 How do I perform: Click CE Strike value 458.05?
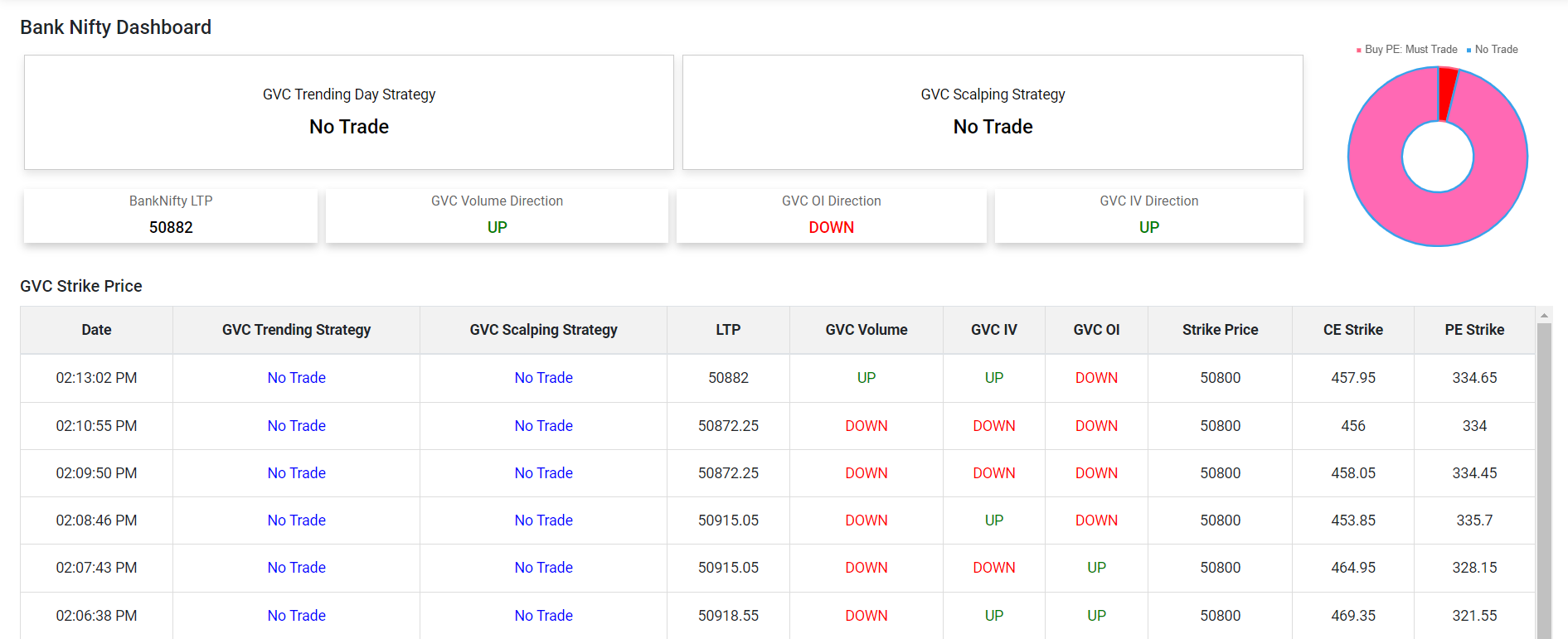pos(1353,473)
